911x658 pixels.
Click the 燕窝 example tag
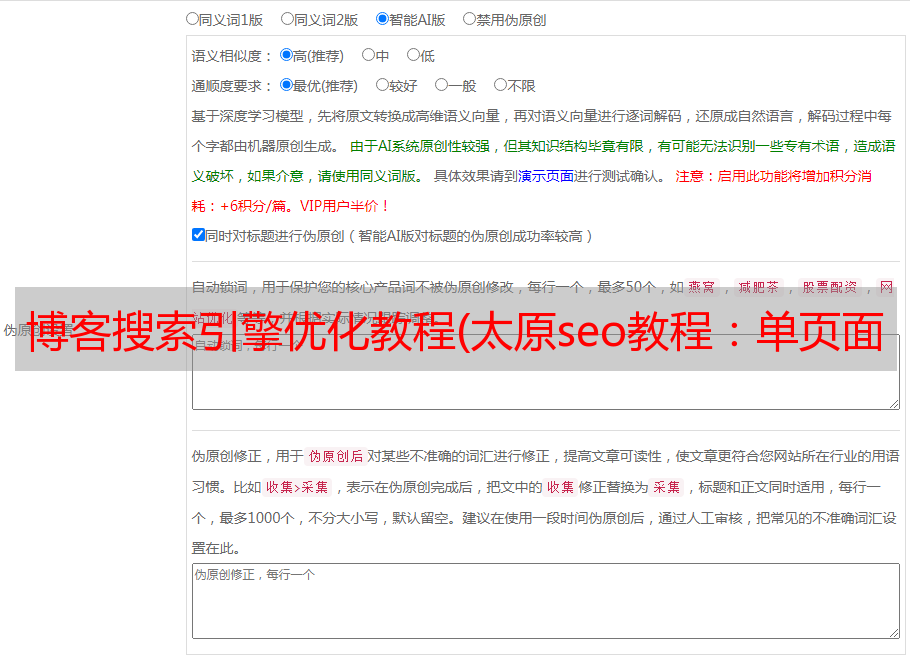point(702,287)
